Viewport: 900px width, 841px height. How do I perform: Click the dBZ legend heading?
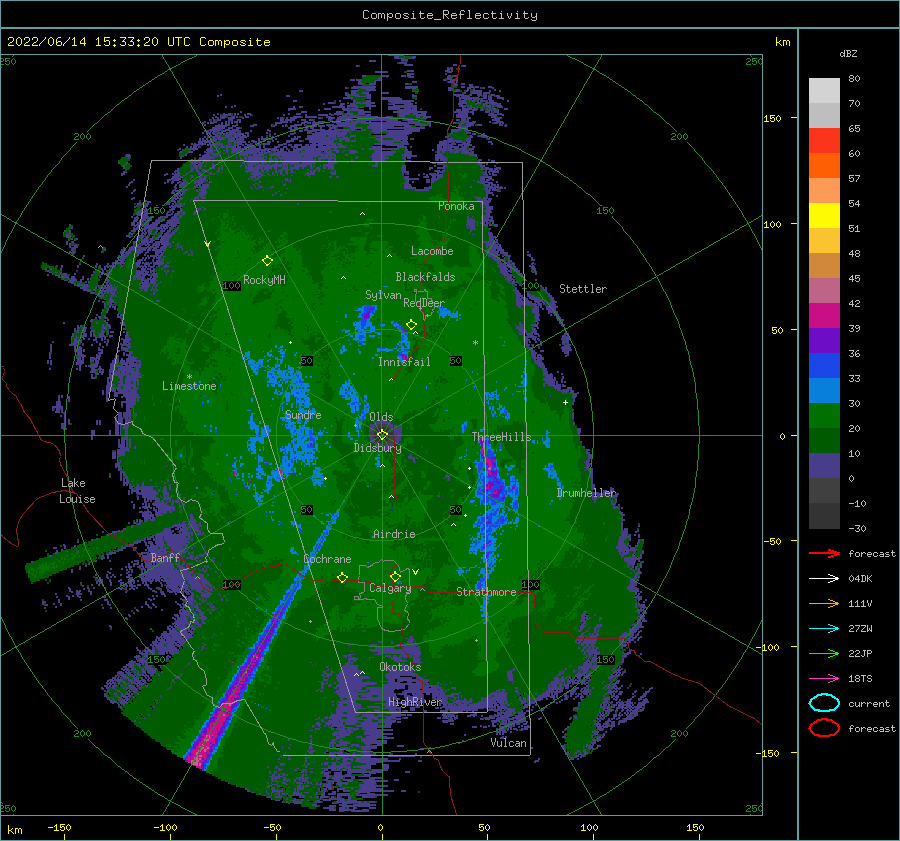pyautogui.click(x=848, y=53)
